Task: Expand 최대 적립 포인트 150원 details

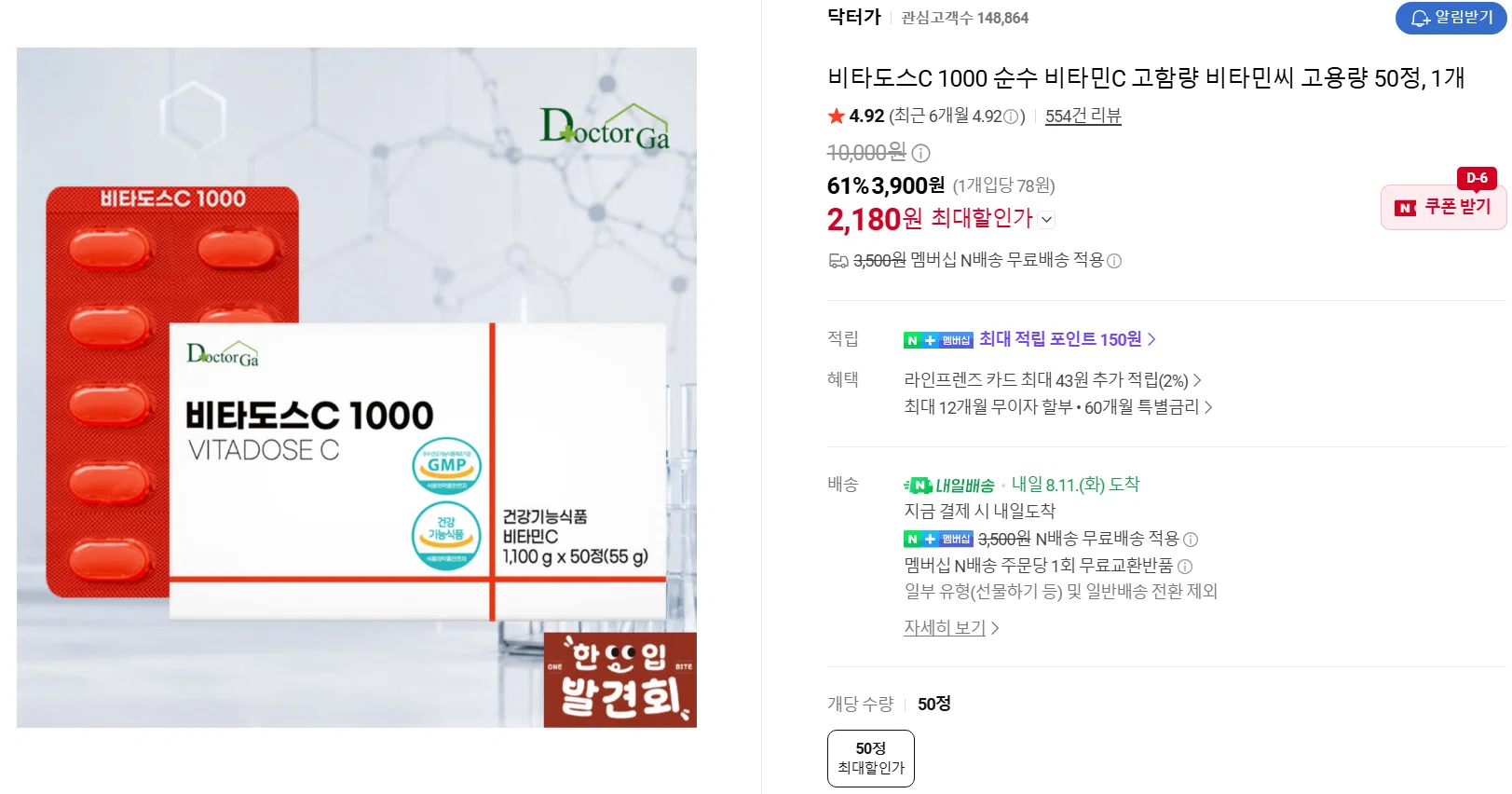Action: click(1067, 339)
